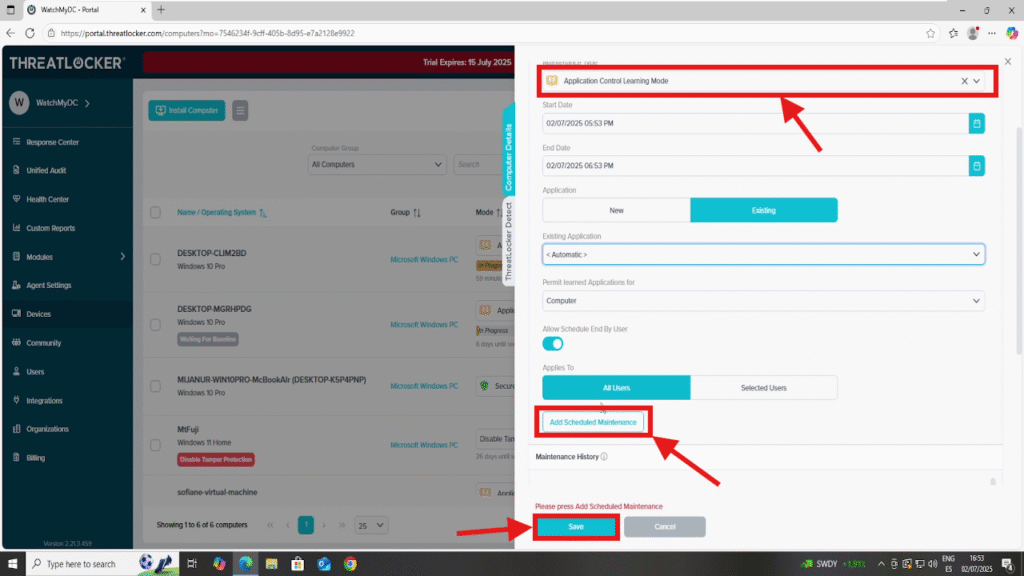Select the Existing application option

pos(763,210)
